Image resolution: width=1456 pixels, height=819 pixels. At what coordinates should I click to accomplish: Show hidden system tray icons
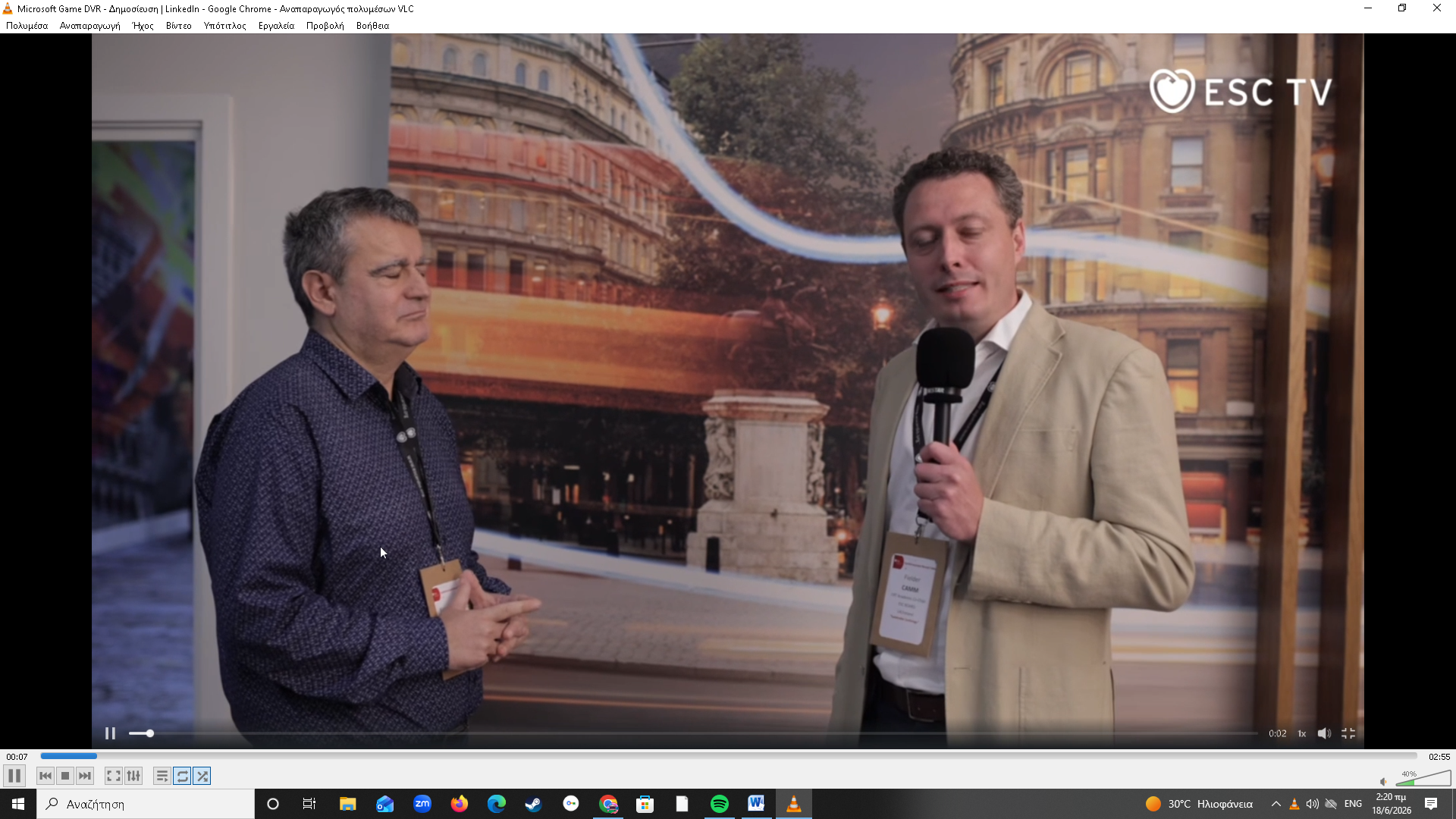pos(1276,804)
